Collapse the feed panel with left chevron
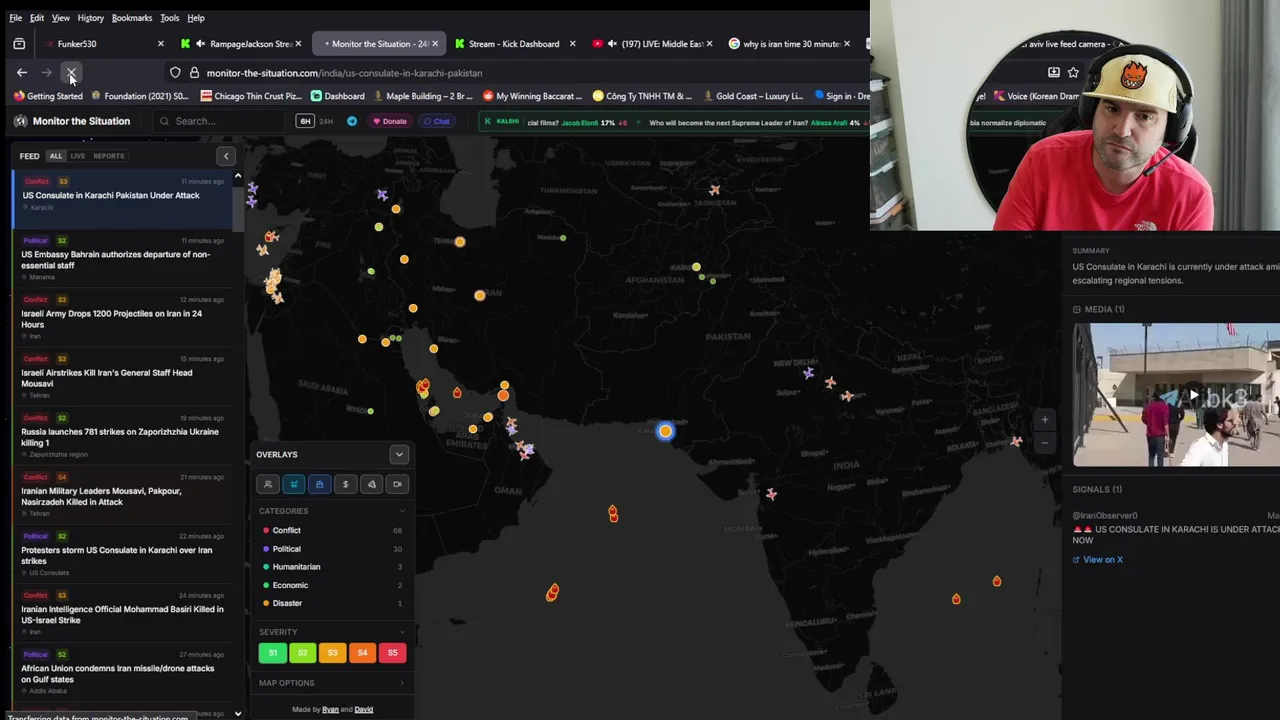 click(x=226, y=156)
